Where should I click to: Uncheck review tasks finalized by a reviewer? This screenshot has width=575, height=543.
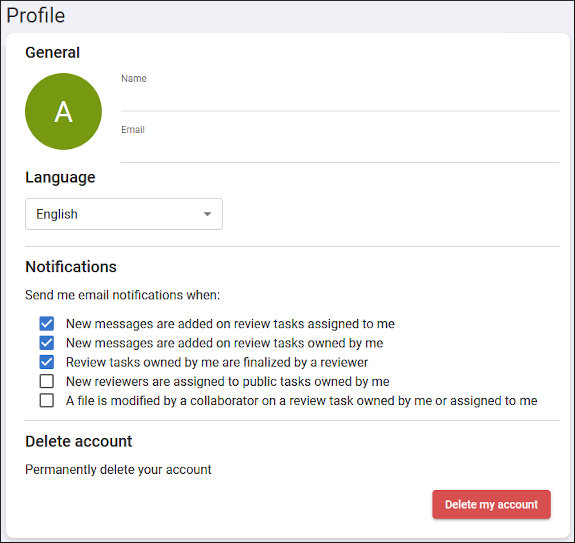click(x=47, y=362)
